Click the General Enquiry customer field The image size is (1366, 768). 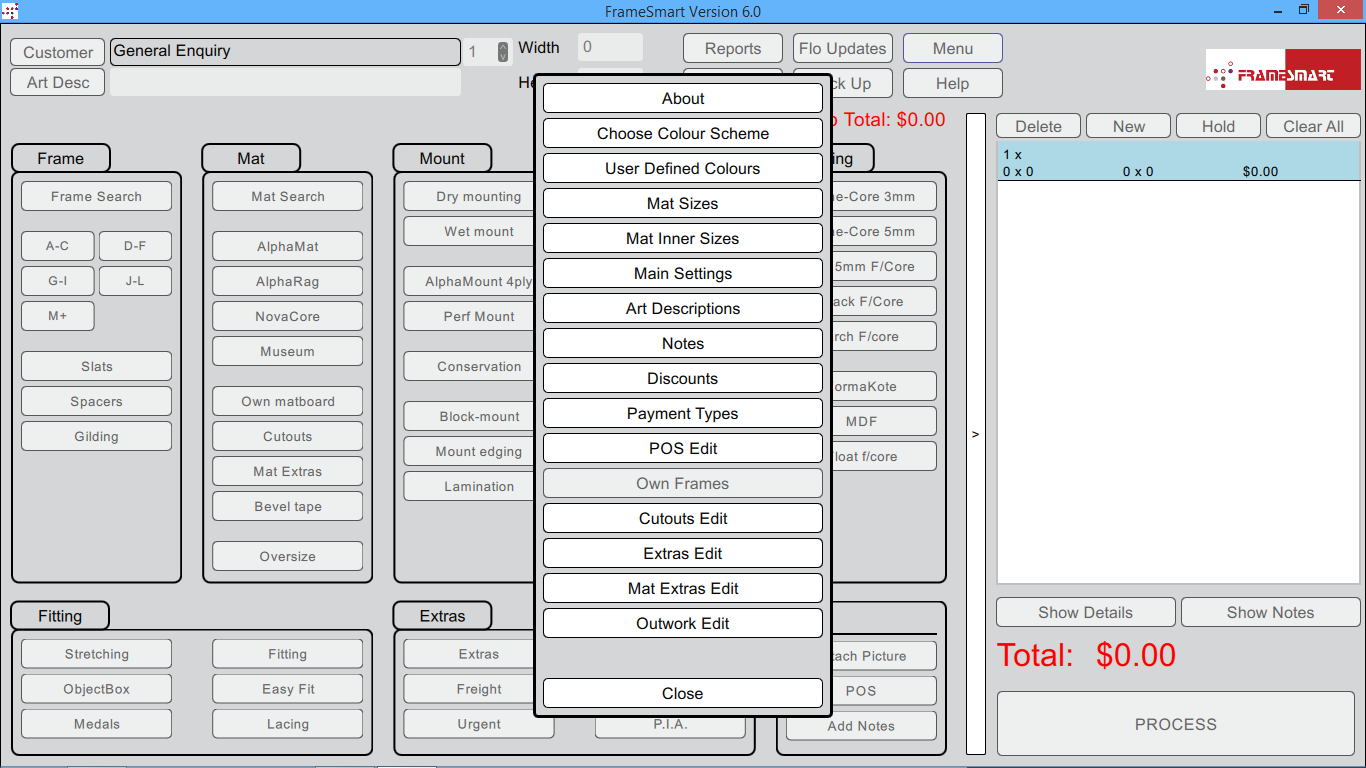[x=285, y=51]
